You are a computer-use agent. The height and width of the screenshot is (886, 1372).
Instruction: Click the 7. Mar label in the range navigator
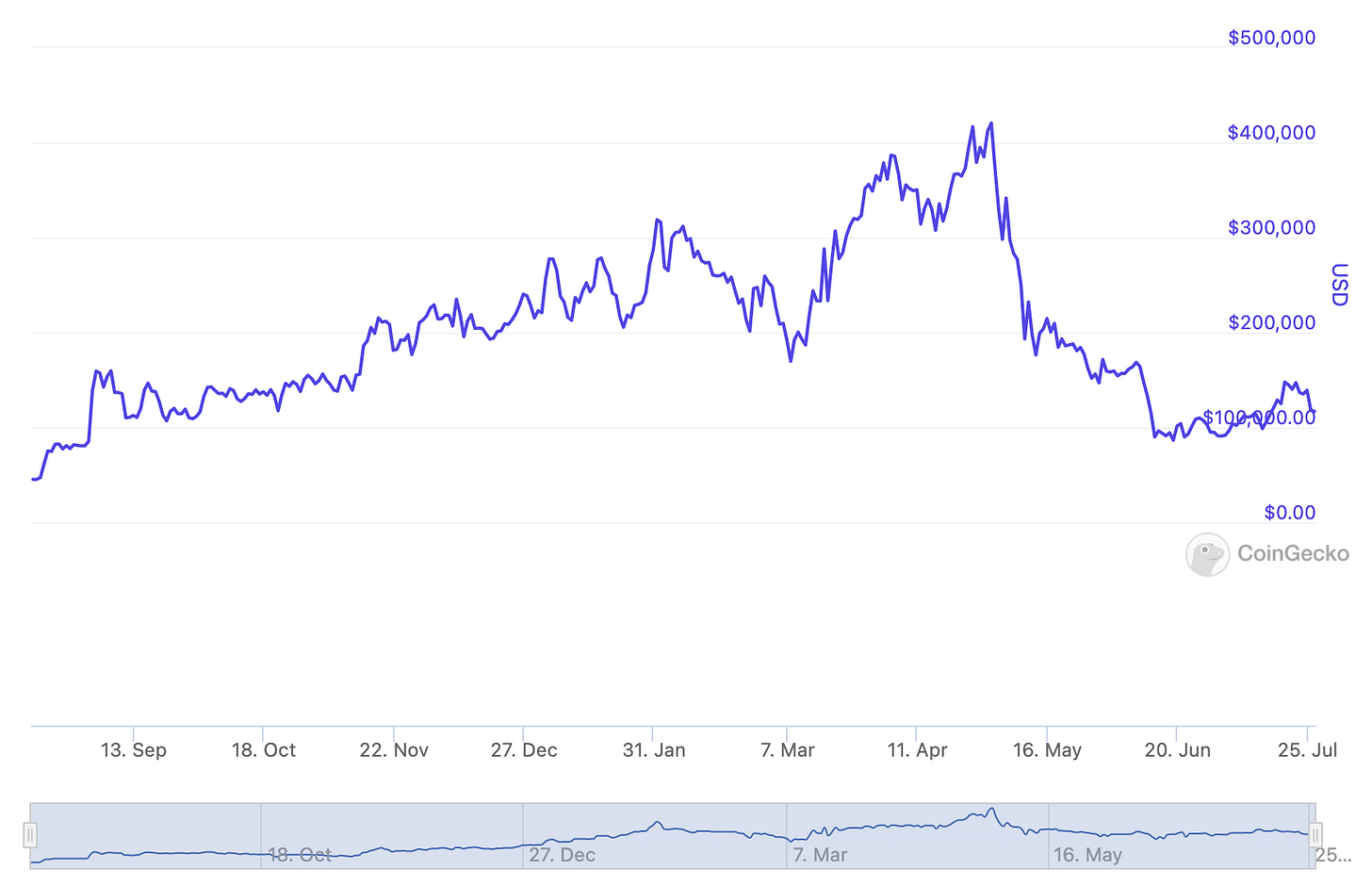(820, 855)
